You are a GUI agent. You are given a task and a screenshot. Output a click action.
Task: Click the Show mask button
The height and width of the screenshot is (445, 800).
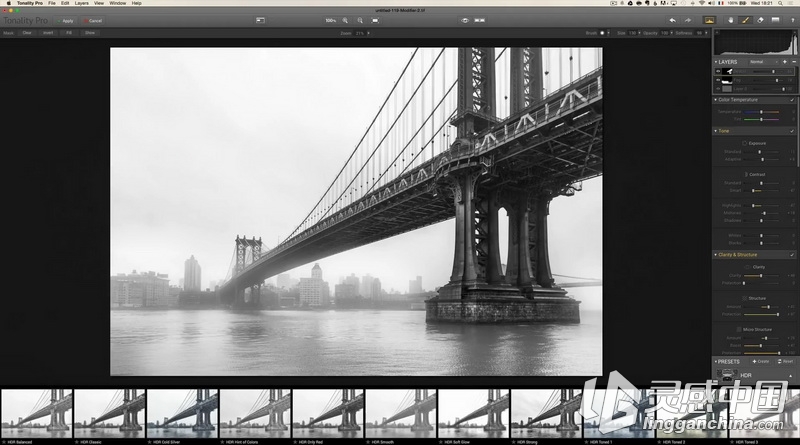[90, 33]
